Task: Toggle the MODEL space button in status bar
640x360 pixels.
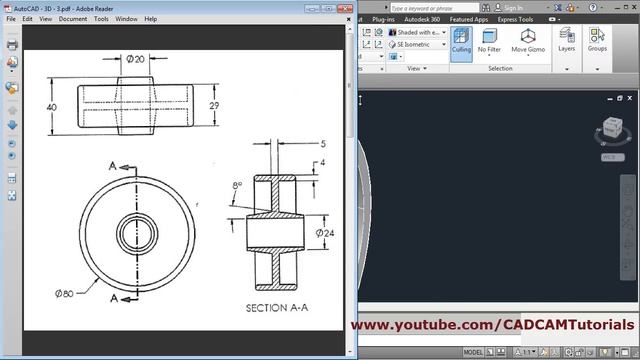Action: 473,352
